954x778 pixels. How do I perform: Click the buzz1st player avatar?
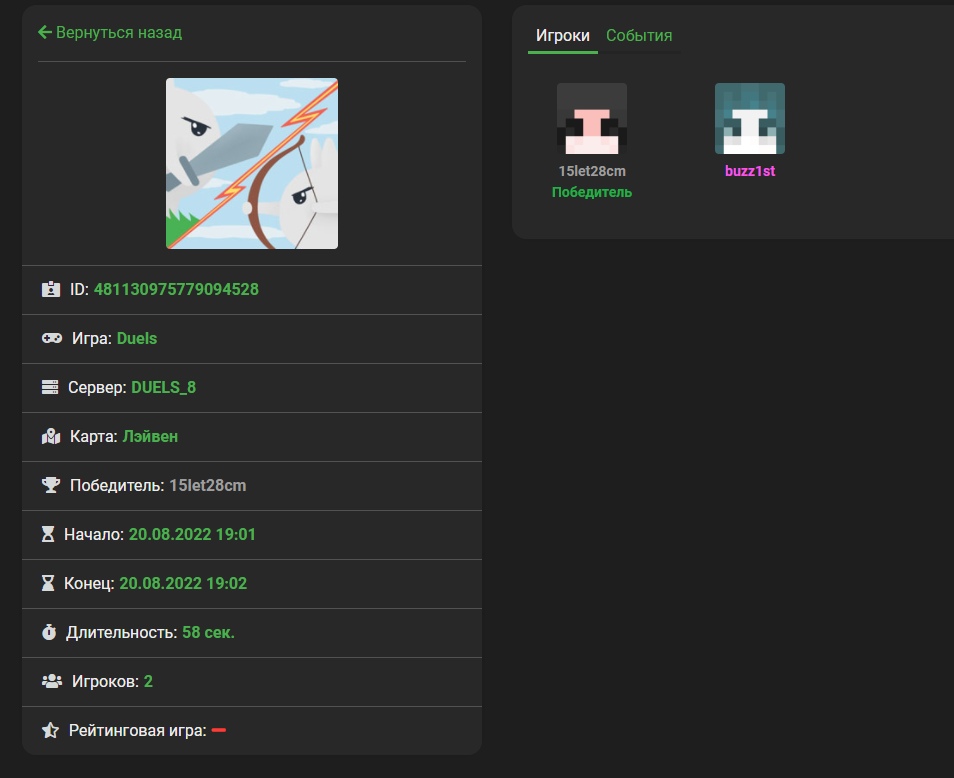pos(750,119)
